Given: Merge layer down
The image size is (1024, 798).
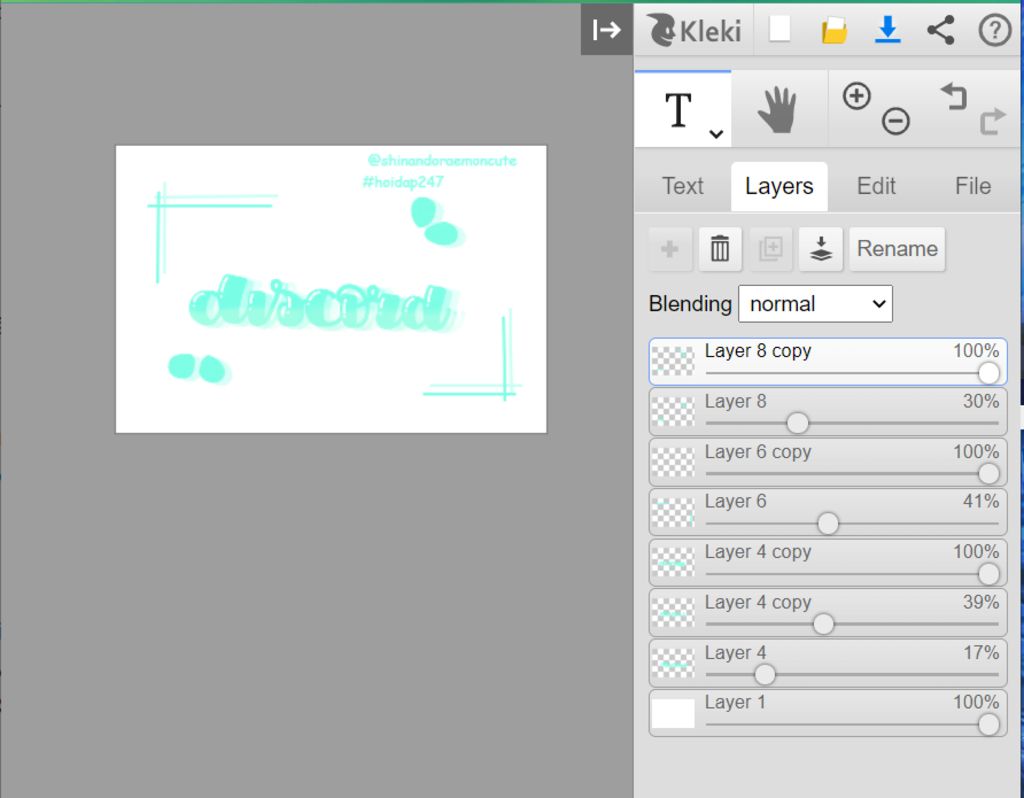Looking at the screenshot, I should click(821, 249).
